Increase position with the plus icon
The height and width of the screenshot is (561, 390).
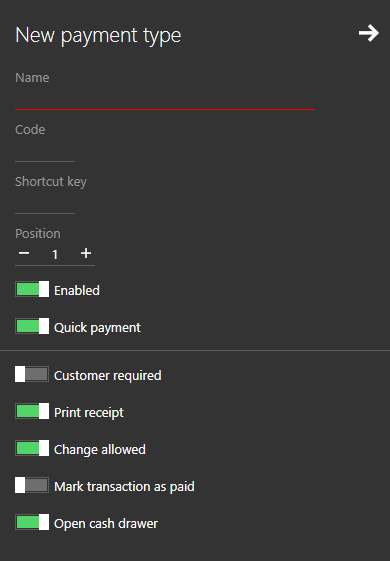click(x=86, y=253)
